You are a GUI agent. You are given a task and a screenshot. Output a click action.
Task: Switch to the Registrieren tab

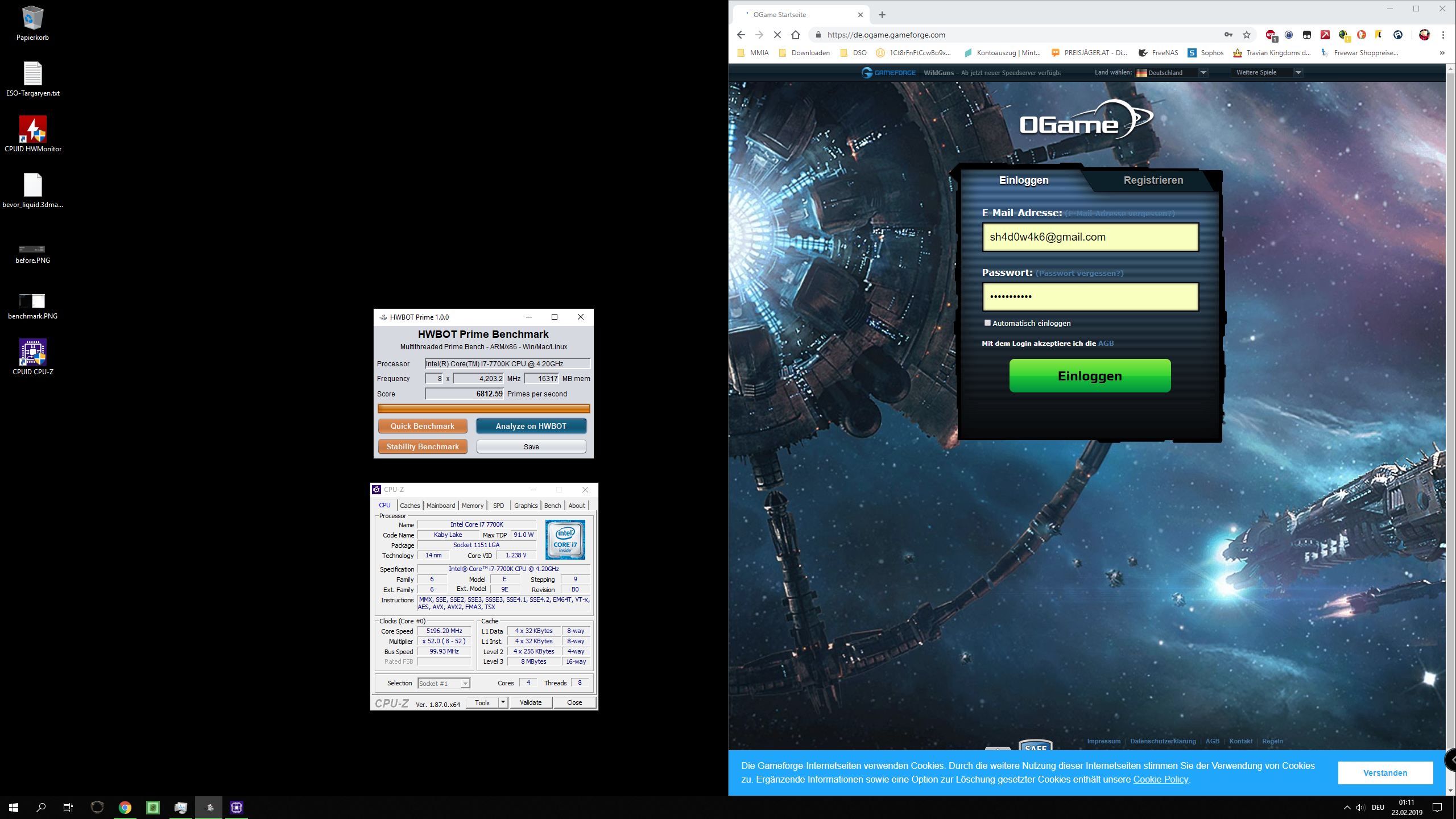coord(1153,180)
